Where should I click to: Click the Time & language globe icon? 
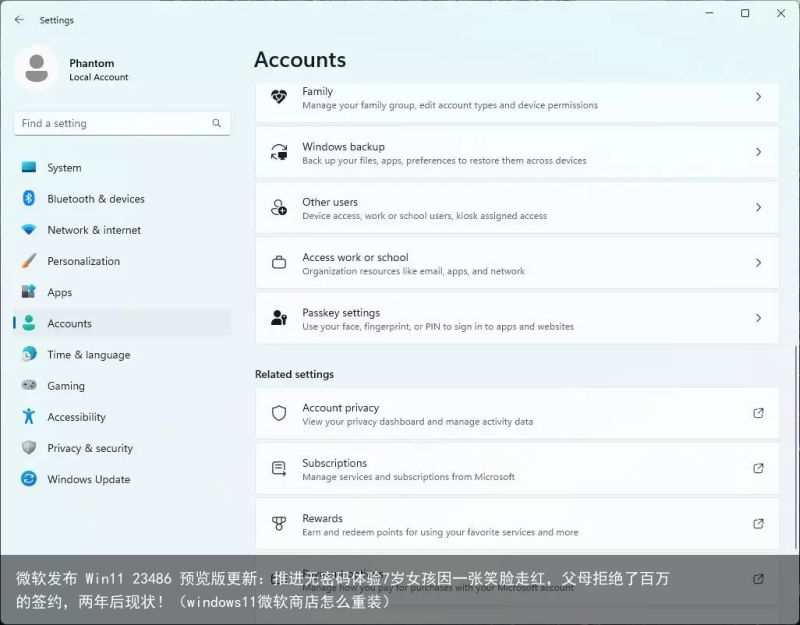click(29, 354)
